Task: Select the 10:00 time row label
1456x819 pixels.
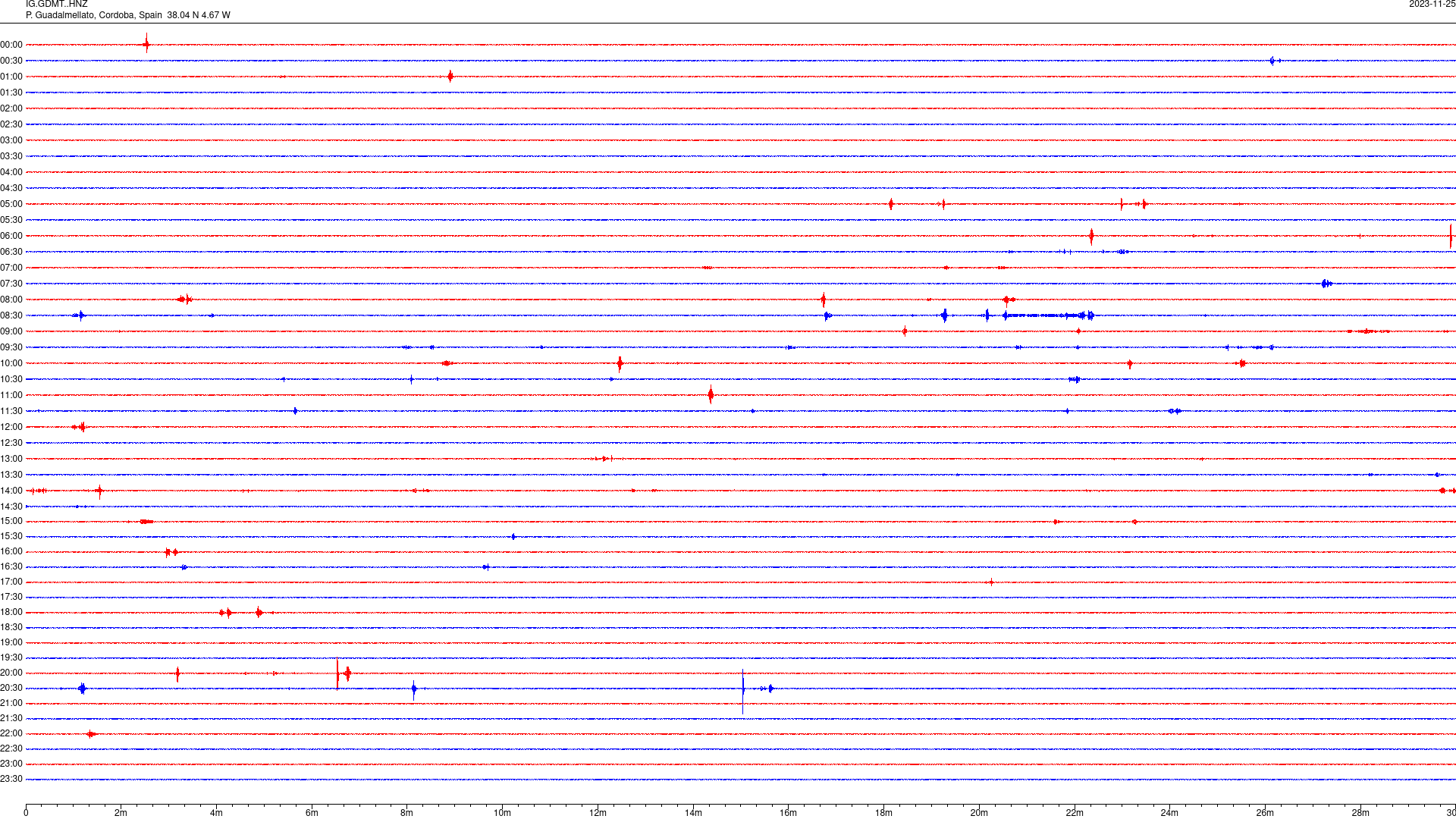Action: coord(11,363)
